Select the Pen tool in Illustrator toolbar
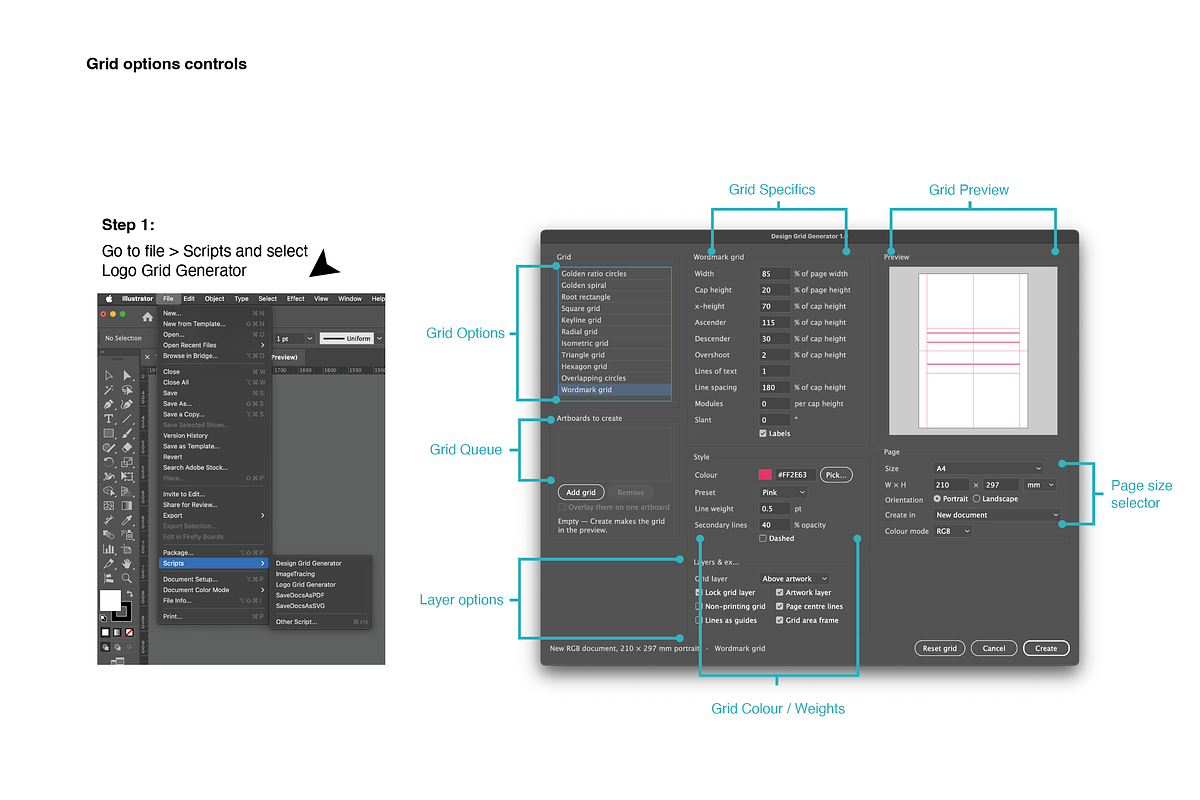The width and height of the screenshot is (1200, 800). point(109,404)
